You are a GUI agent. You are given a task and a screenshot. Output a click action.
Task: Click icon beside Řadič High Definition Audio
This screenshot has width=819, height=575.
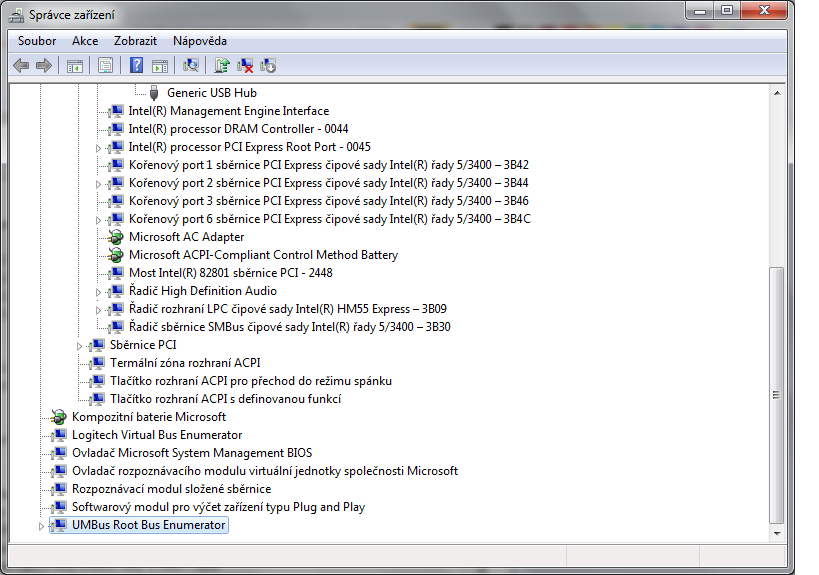tap(116, 291)
